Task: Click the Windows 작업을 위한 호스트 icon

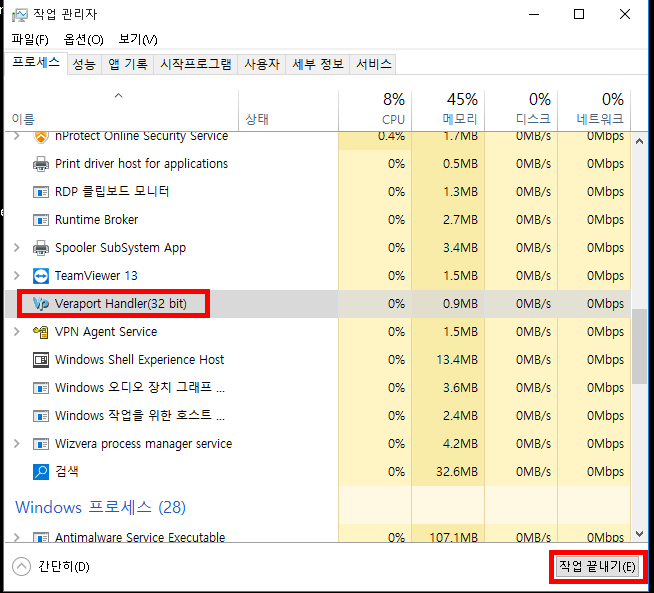Action: (40, 416)
